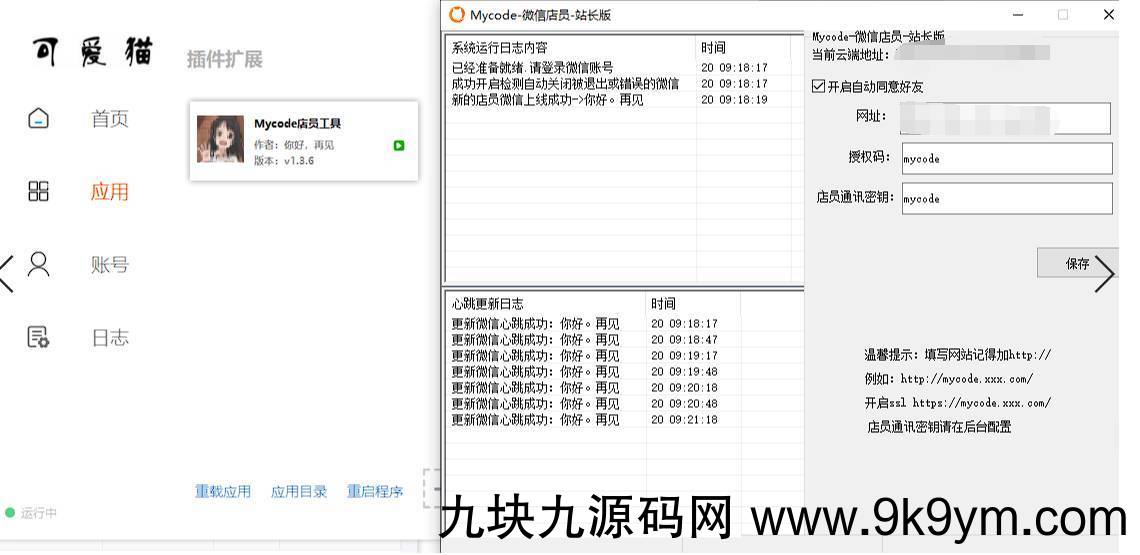Click example text http://mycode.xxx.com/
Image resolution: width=1140 pixels, height=555 pixels.
coord(967,379)
